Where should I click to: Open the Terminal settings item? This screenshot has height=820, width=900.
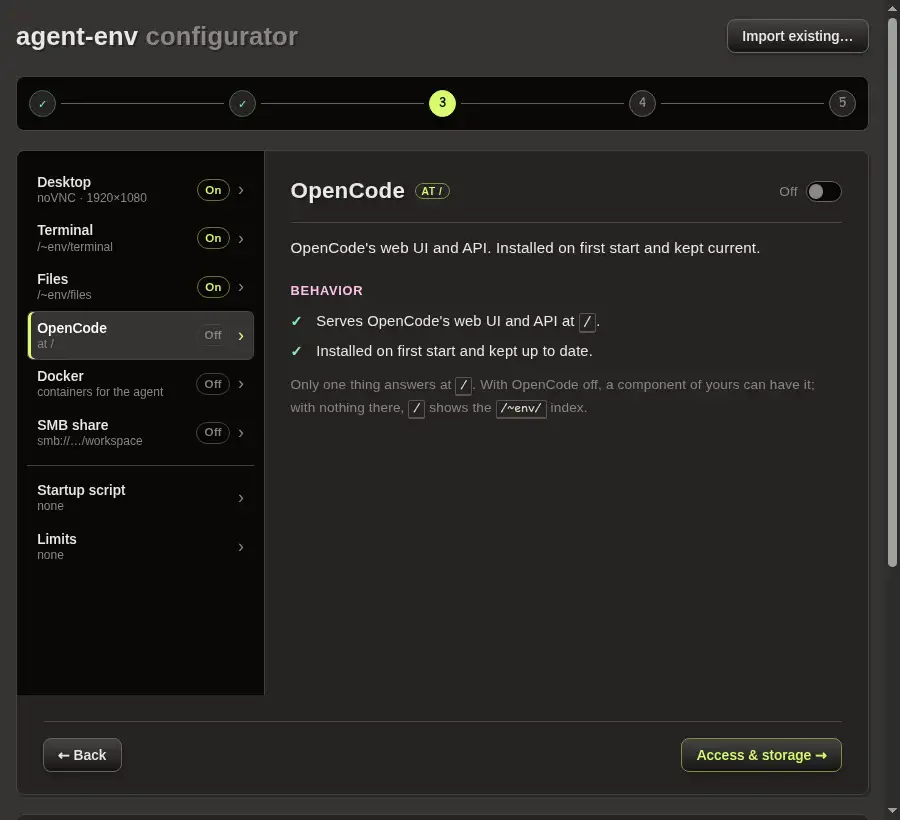pyautogui.click(x=141, y=238)
